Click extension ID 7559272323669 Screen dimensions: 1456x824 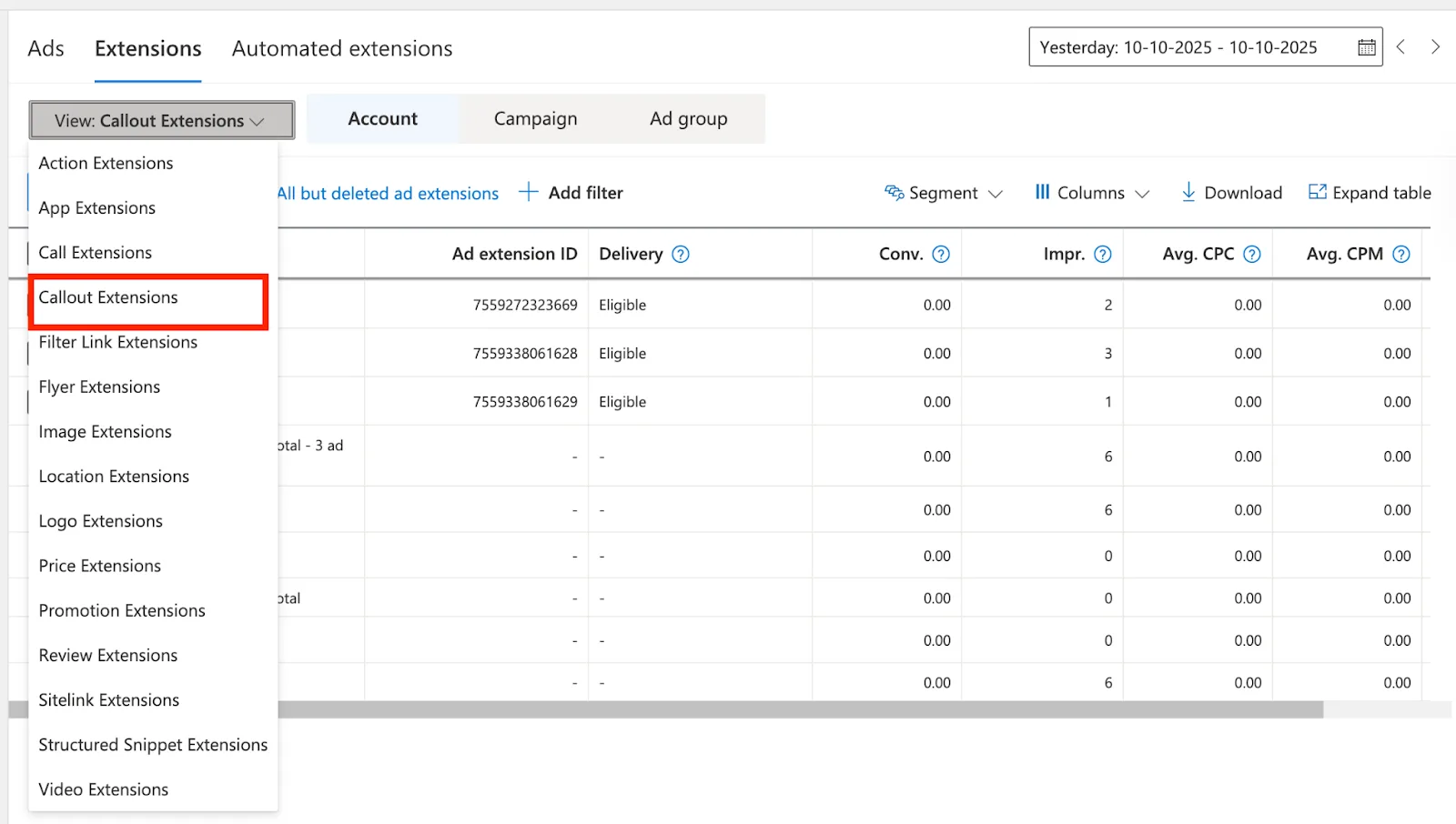click(x=525, y=305)
